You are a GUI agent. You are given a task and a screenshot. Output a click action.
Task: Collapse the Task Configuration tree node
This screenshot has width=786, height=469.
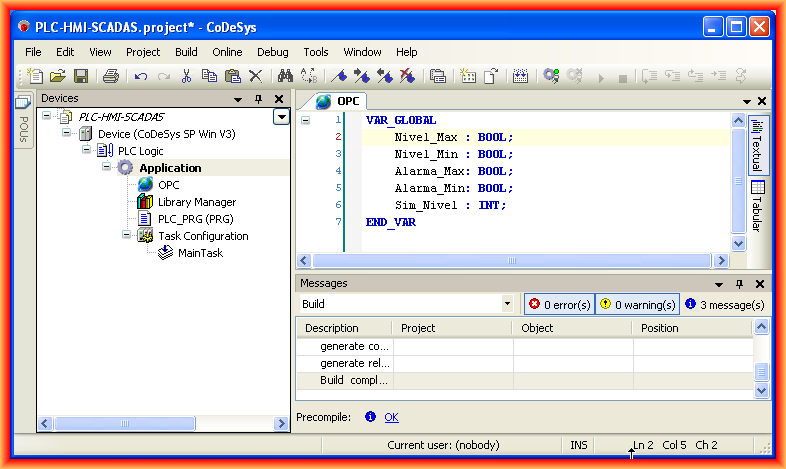point(127,236)
